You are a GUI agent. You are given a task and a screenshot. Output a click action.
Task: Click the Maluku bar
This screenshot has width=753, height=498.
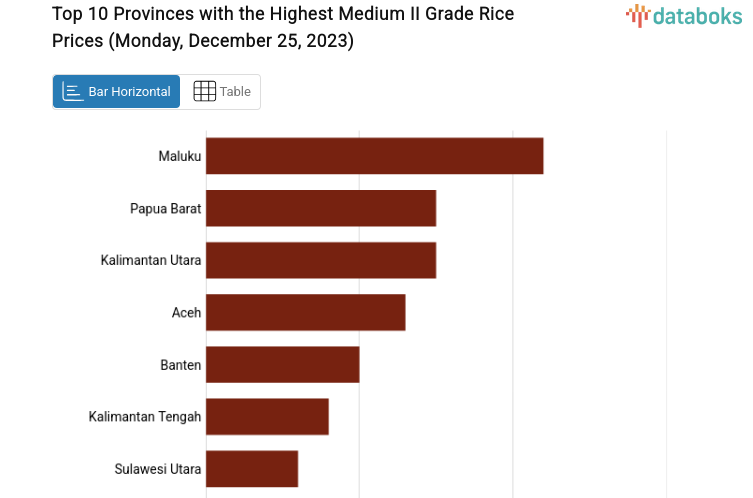374,156
